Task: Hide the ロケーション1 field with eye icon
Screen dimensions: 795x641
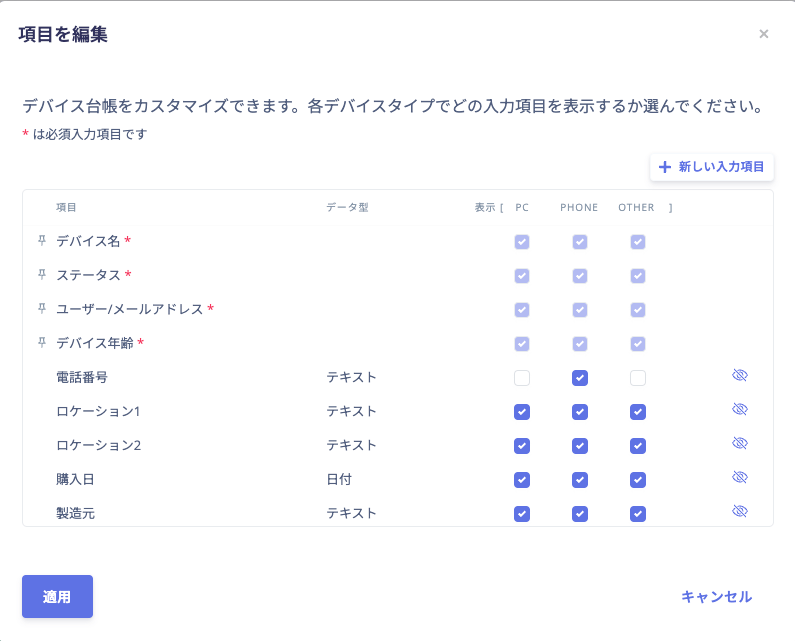Action: coord(740,409)
